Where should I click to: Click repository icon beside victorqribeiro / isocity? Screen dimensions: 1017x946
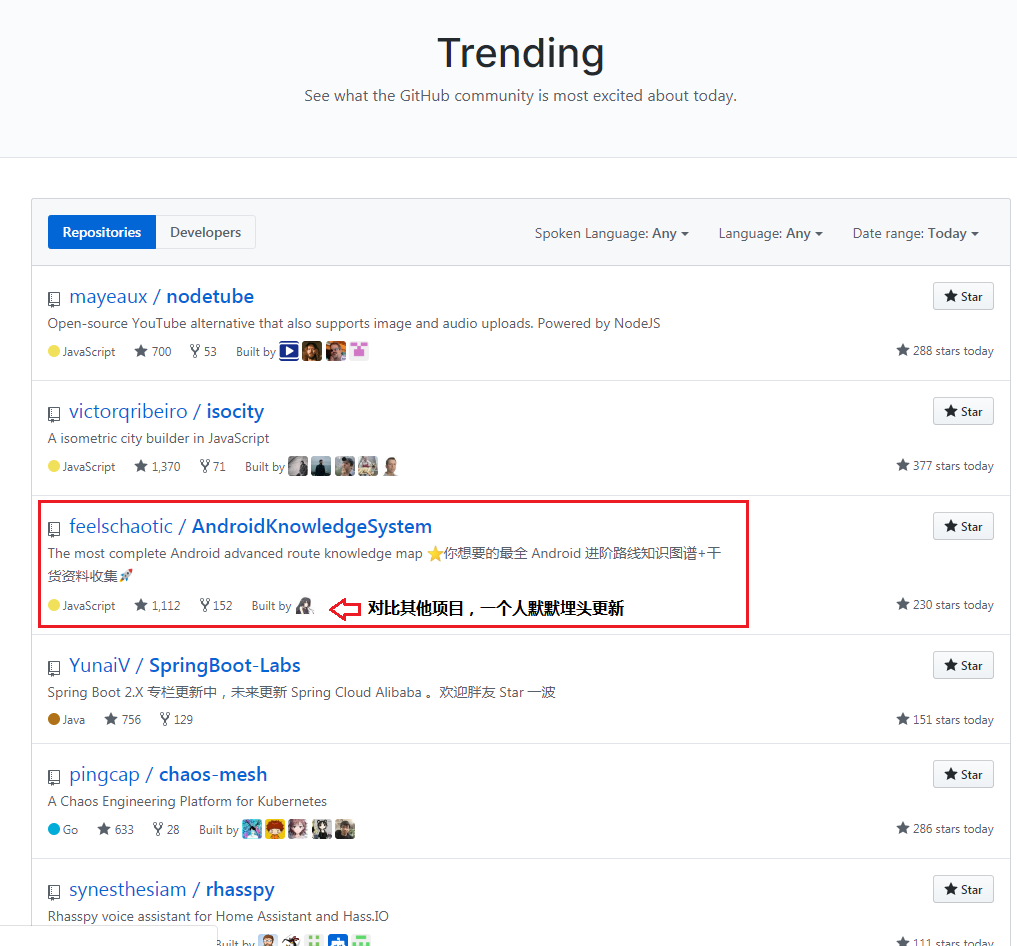tap(54, 414)
